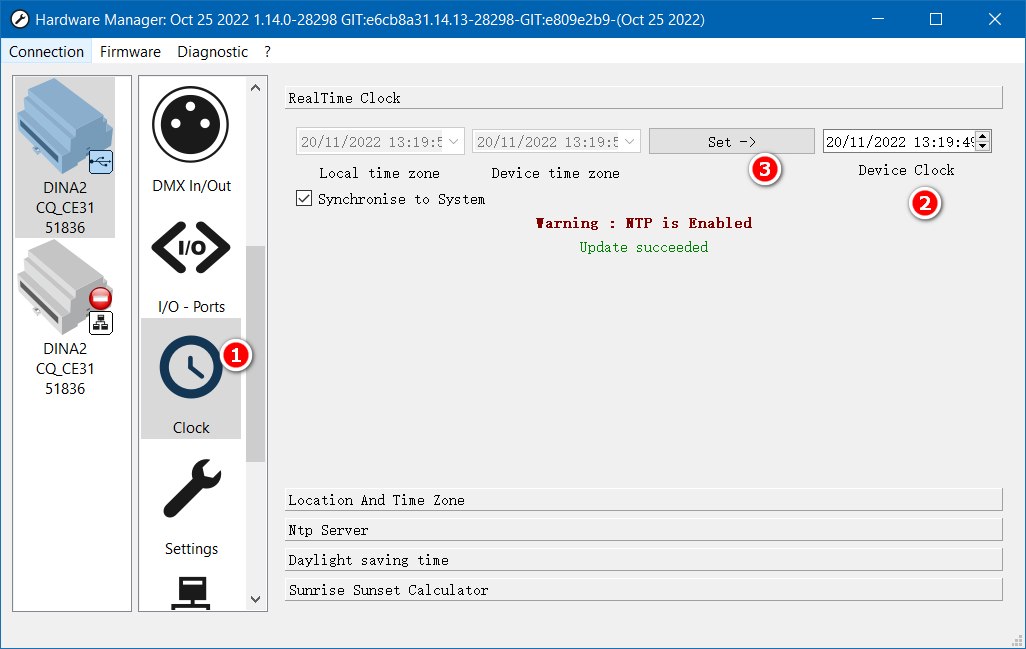Open the Connection menu
Image resolution: width=1026 pixels, height=649 pixels.
click(x=47, y=52)
